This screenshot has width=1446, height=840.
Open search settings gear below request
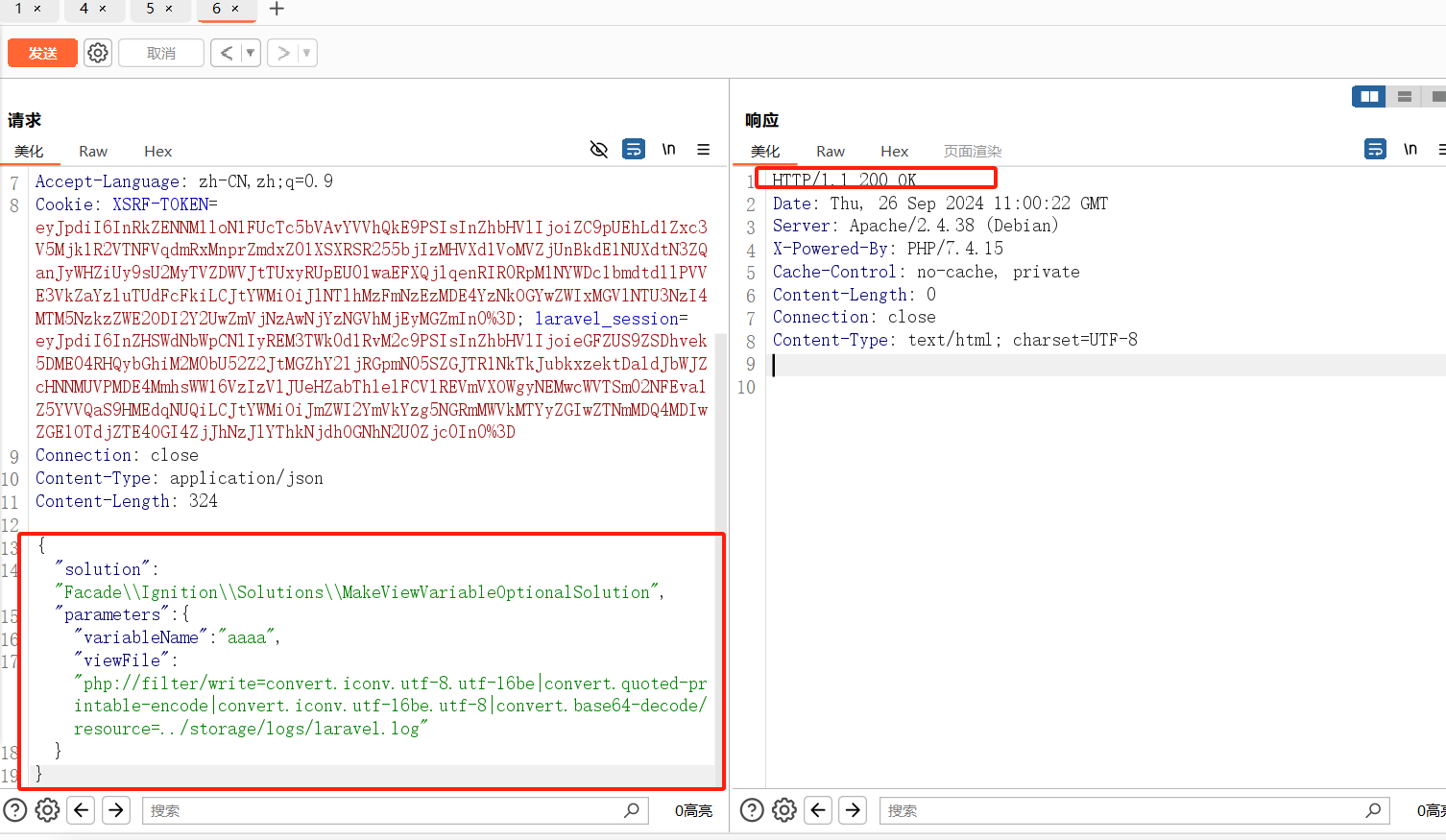[x=47, y=810]
